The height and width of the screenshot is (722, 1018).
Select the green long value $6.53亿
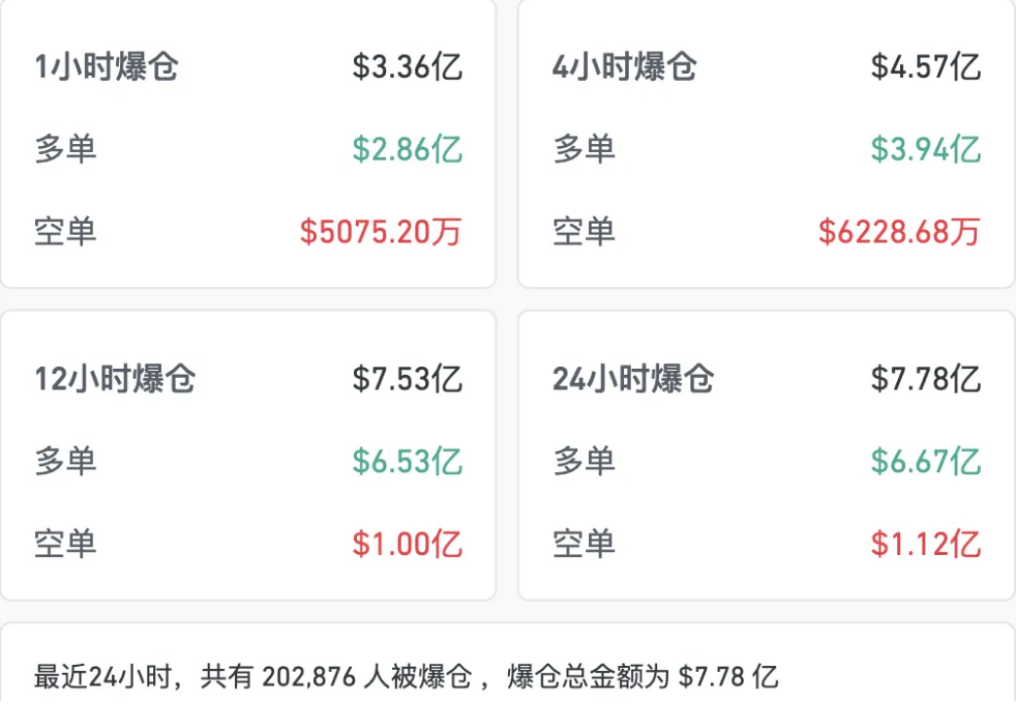(407, 462)
